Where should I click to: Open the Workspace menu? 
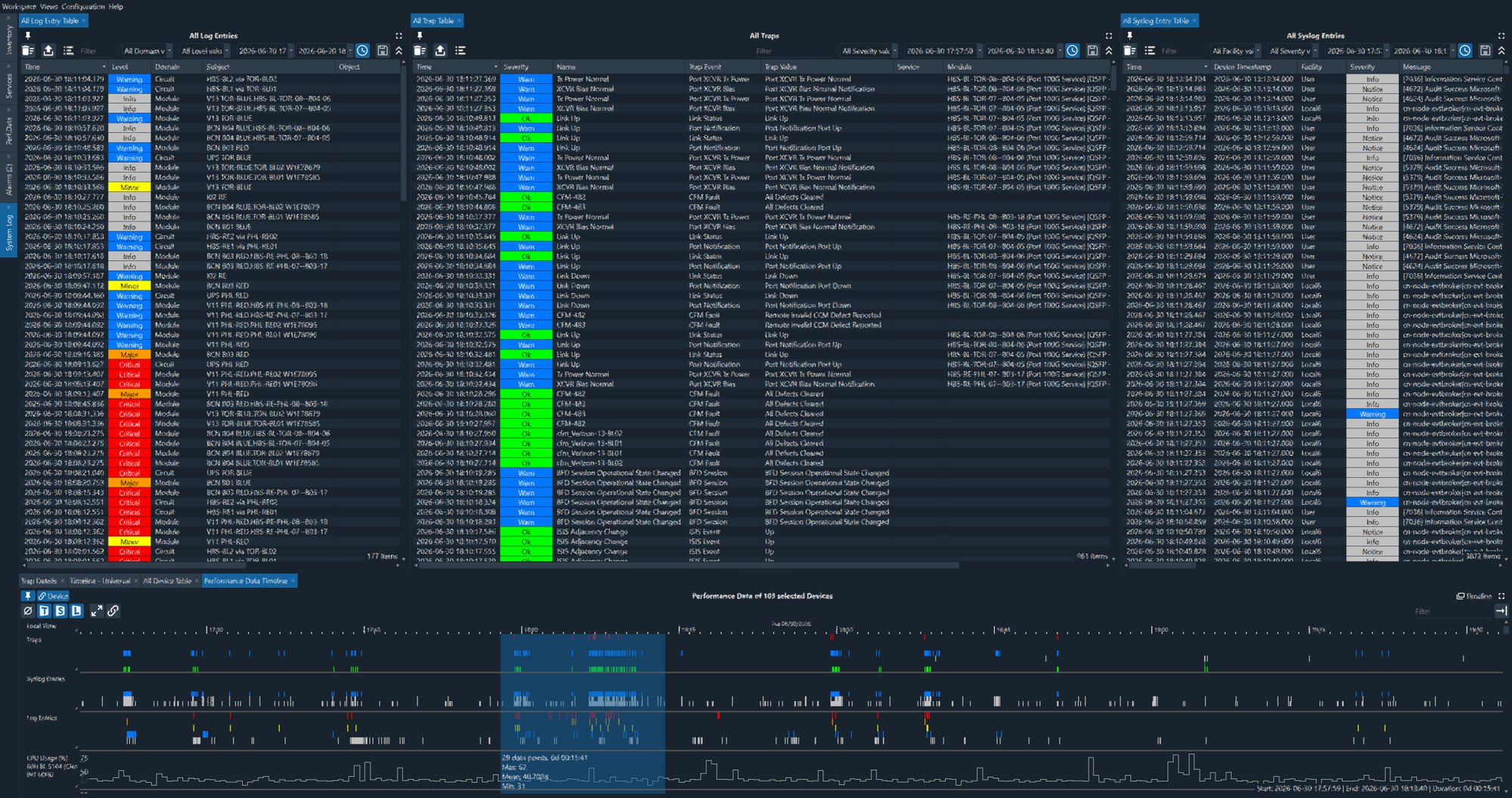click(x=19, y=6)
